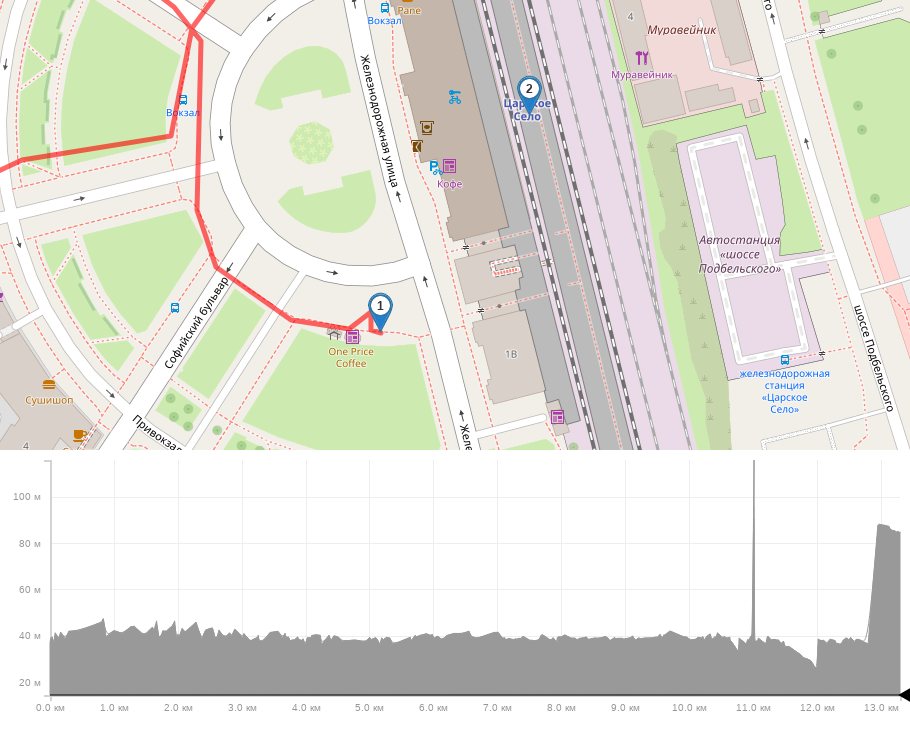Viewport: 910px width, 750px height.
Task: Click the Сушишоп burger icon
Action: click(49, 384)
